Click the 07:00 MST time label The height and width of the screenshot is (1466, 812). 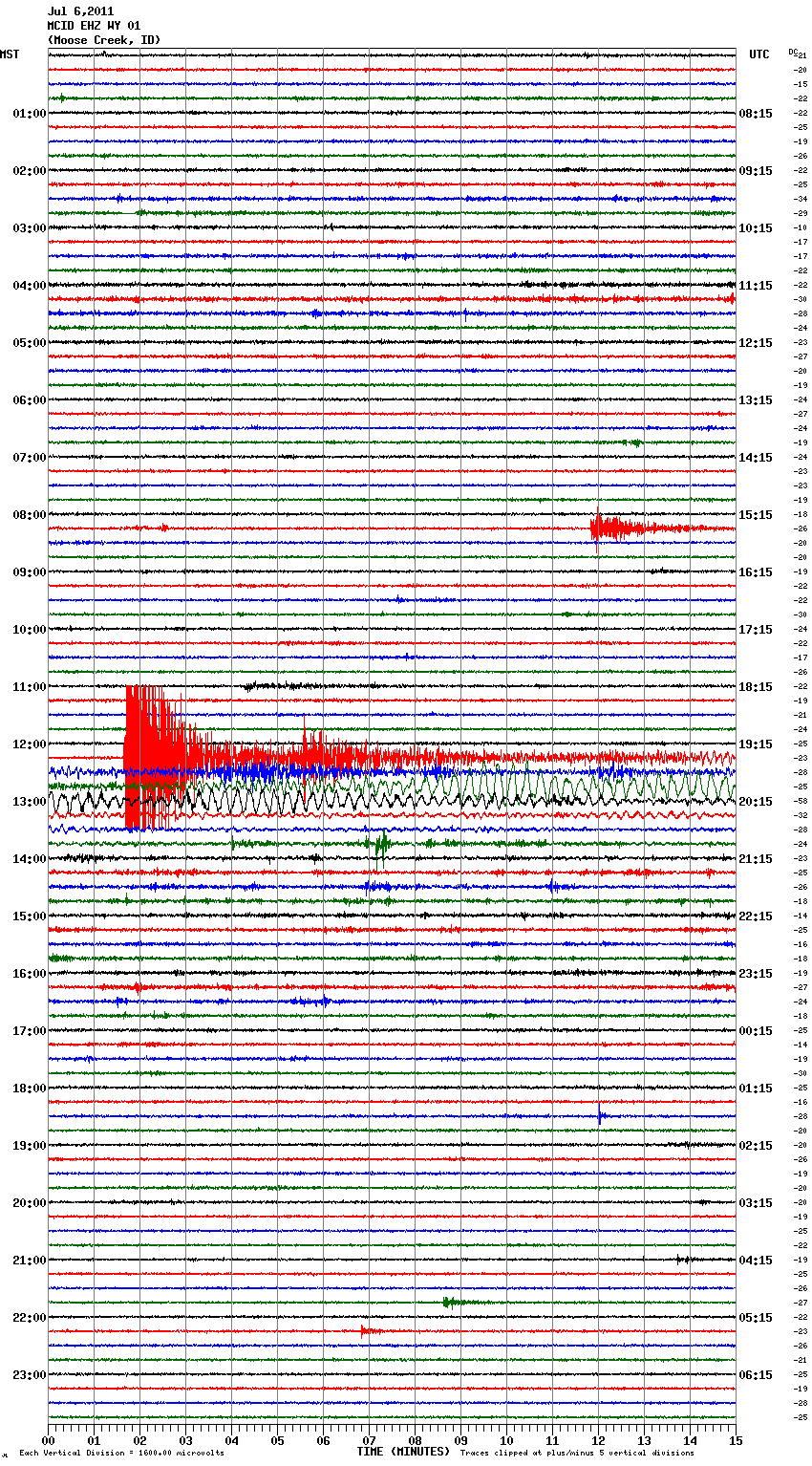(x=30, y=458)
